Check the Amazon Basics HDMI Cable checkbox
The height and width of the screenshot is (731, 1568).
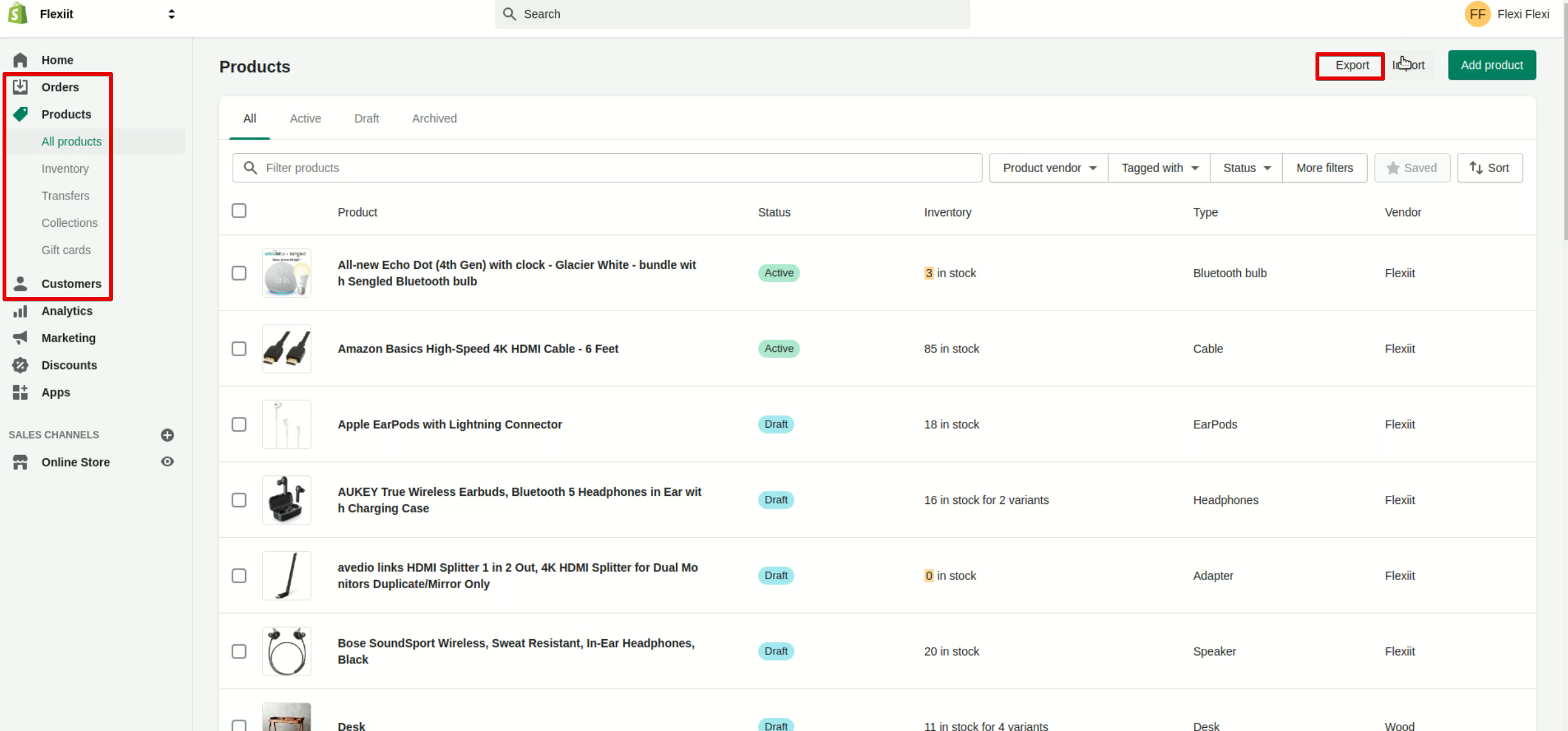[x=239, y=349]
